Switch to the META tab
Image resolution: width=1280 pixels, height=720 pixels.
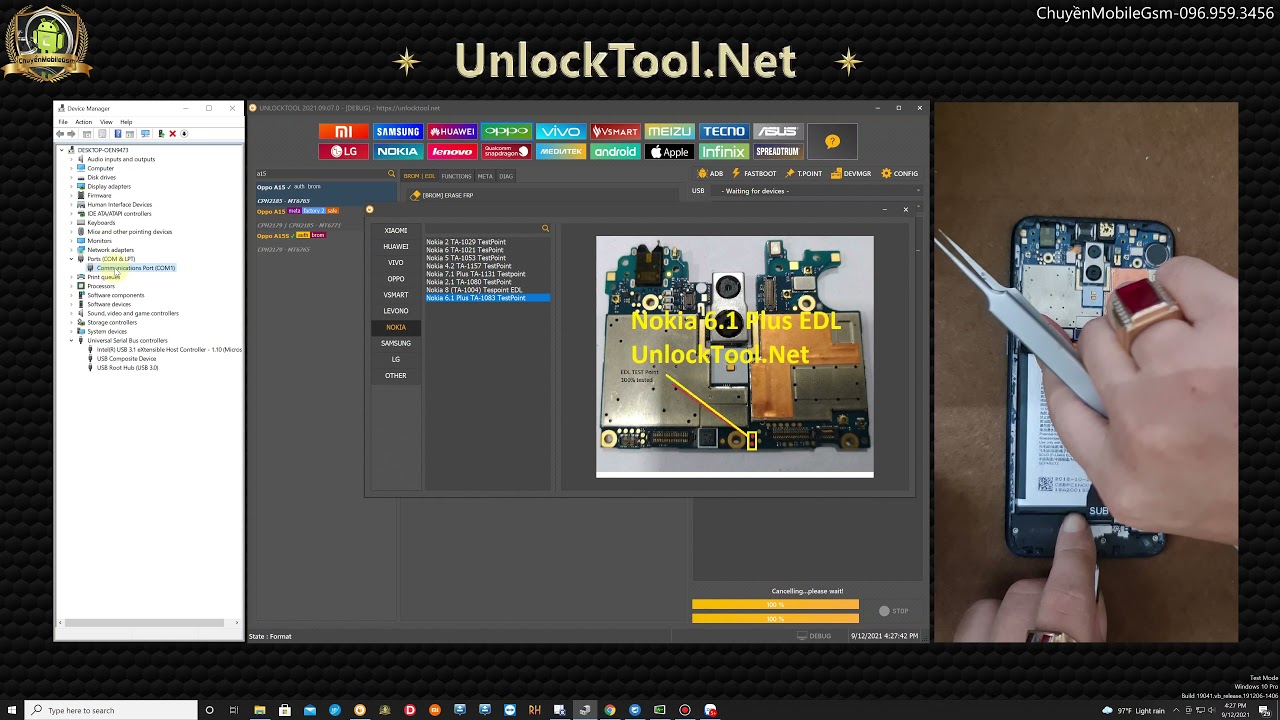(485, 176)
